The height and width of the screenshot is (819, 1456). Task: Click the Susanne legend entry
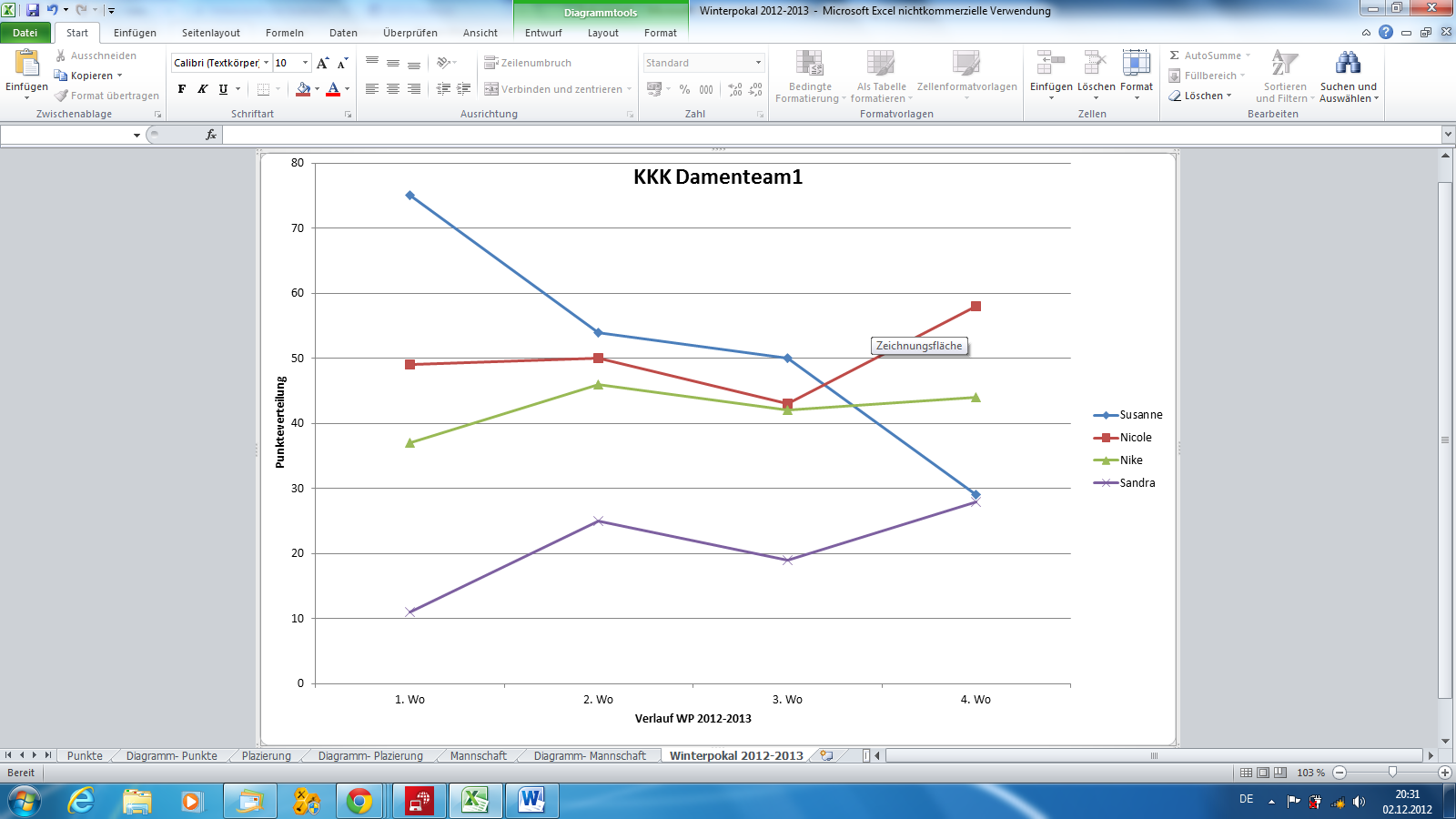(x=1128, y=415)
